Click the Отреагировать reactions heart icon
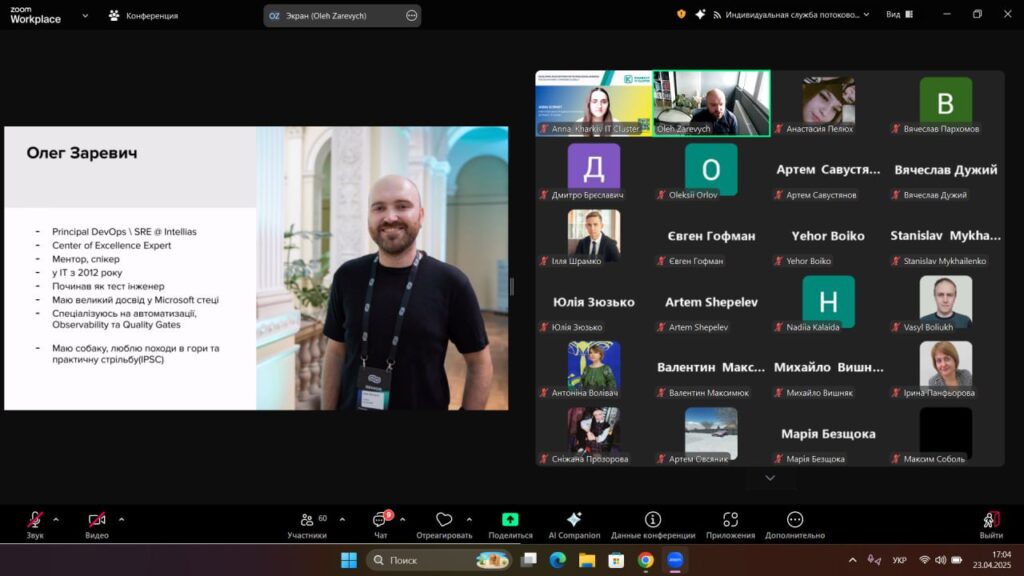This screenshot has width=1024, height=576. 445,520
